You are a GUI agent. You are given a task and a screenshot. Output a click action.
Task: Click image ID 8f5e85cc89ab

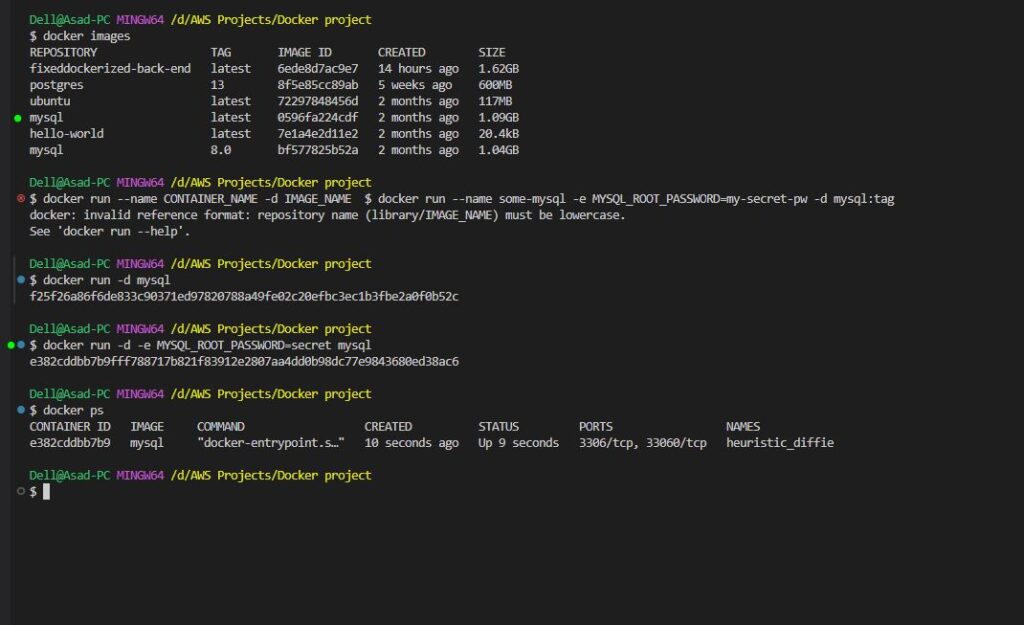pos(318,85)
